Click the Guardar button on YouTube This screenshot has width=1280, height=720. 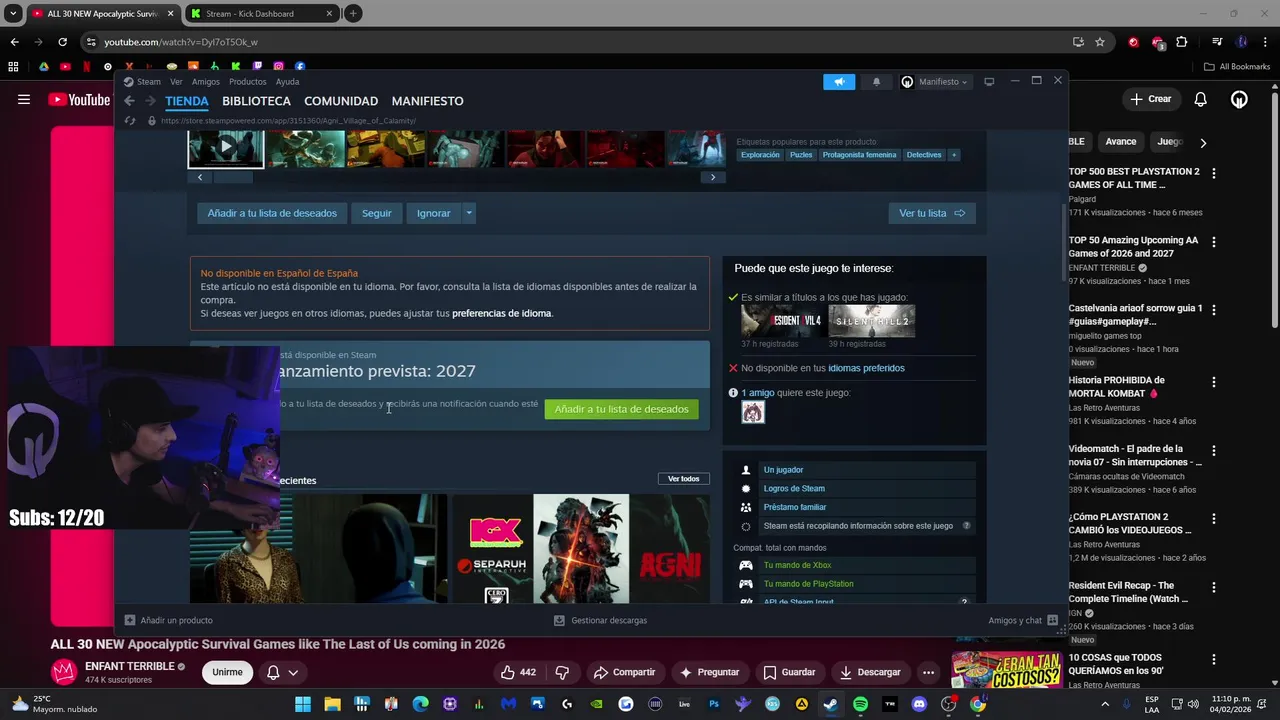[788, 672]
